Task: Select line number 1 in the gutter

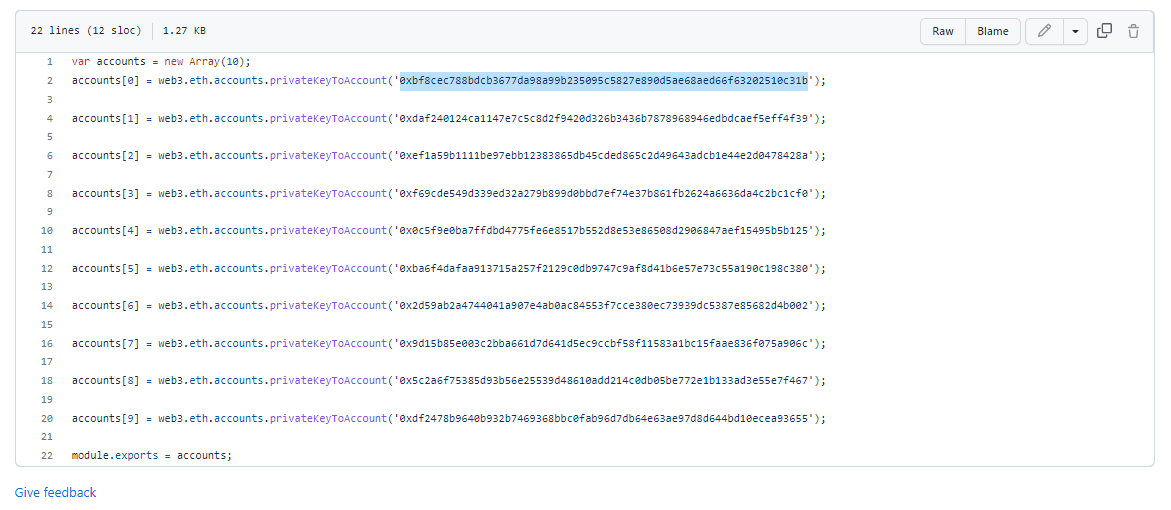Action: [49, 62]
